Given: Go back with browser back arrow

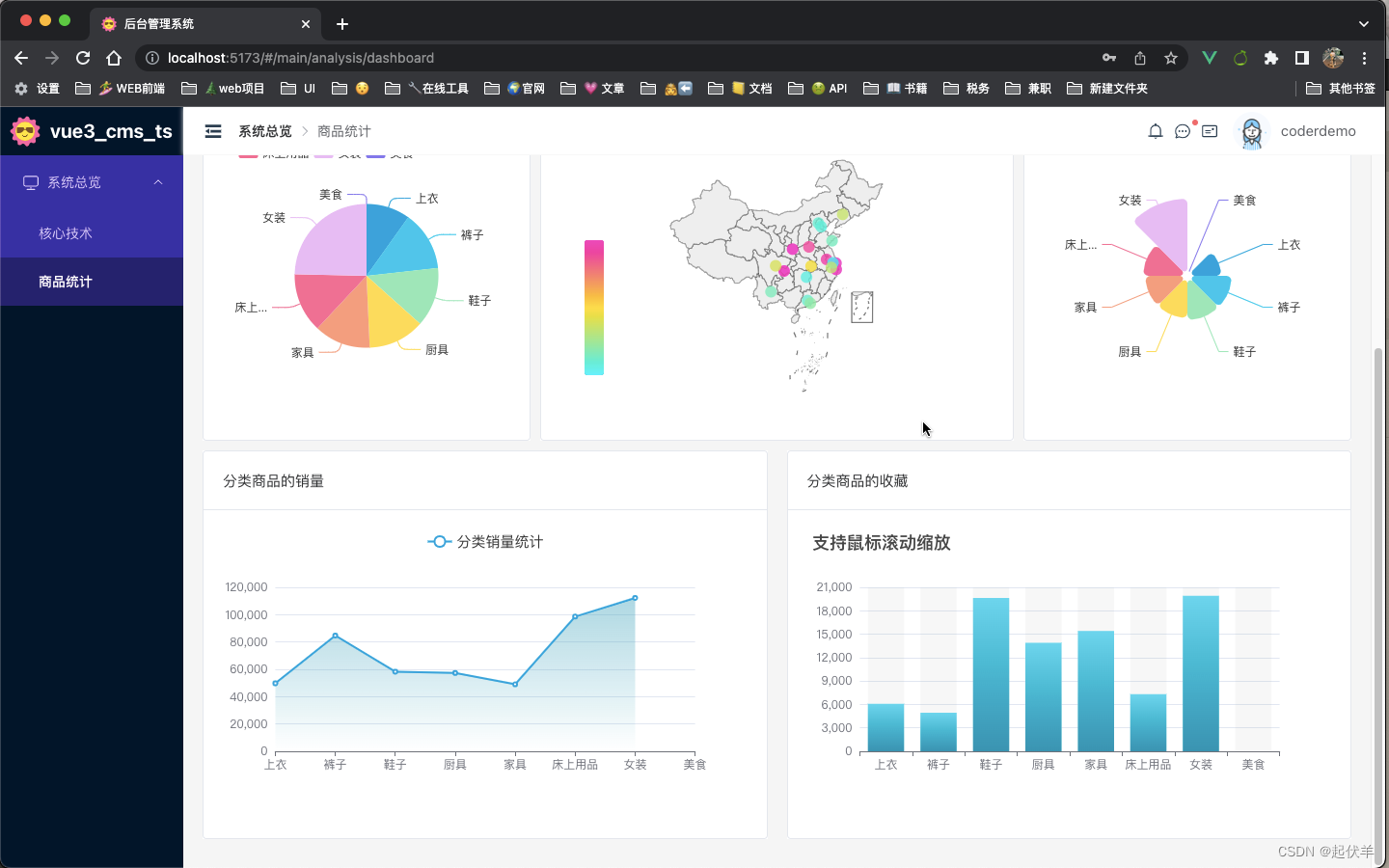Looking at the screenshot, I should (21, 58).
